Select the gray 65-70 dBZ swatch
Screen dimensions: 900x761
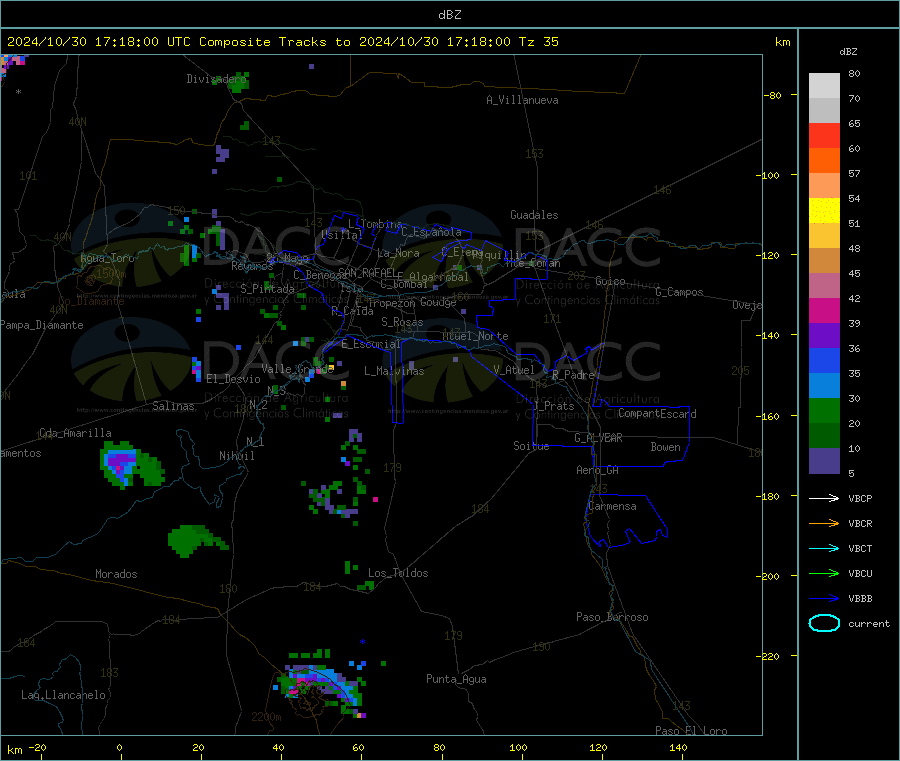click(824, 111)
